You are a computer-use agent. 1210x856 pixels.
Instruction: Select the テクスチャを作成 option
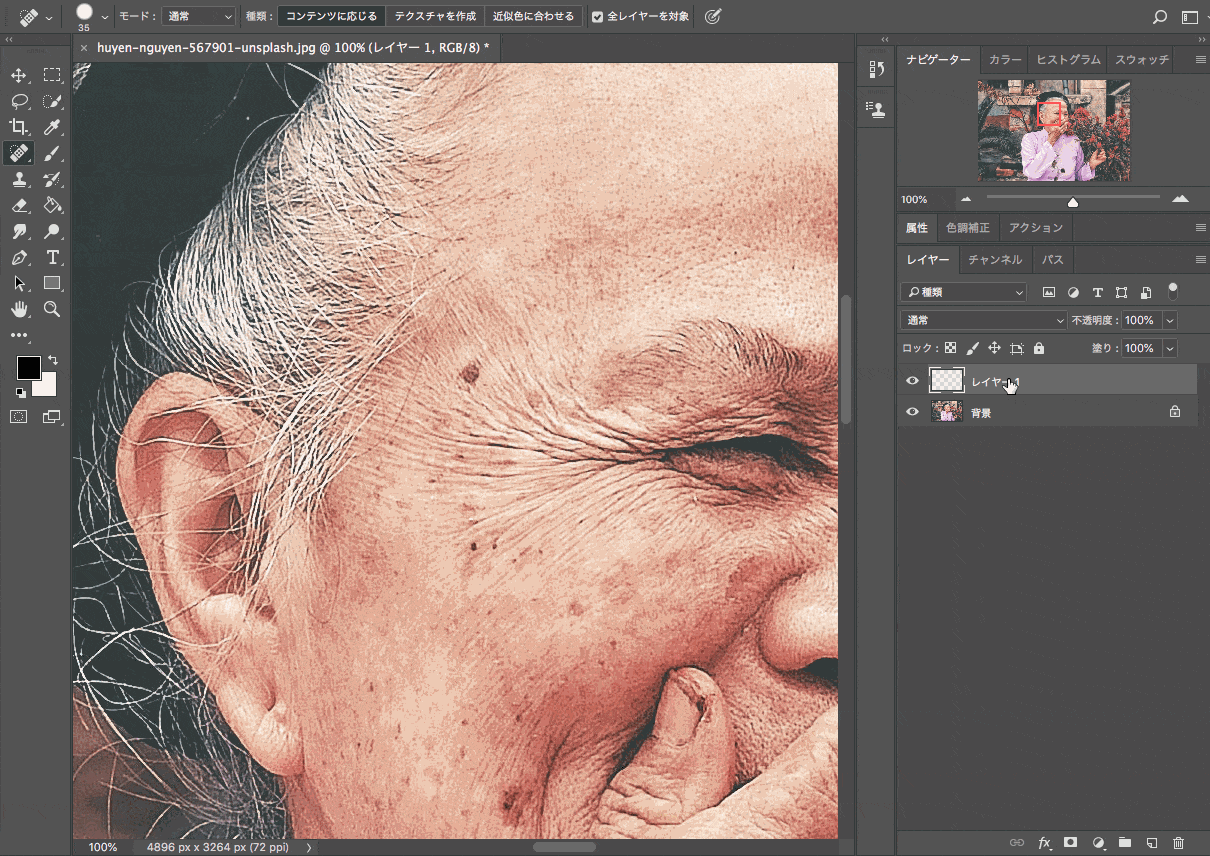point(435,16)
